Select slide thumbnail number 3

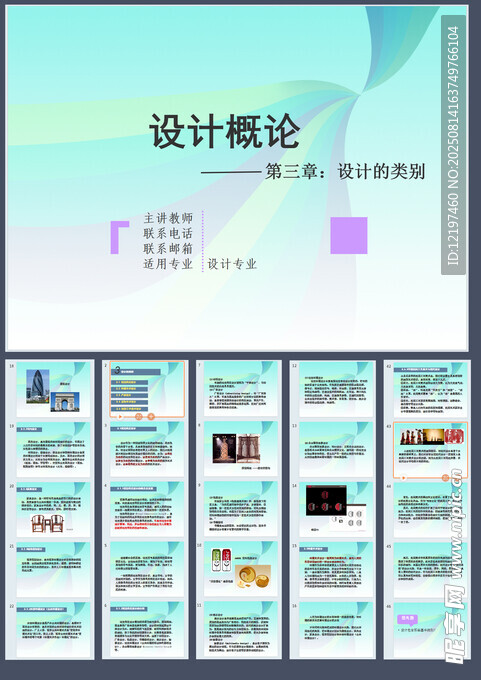[x=147, y=450]
